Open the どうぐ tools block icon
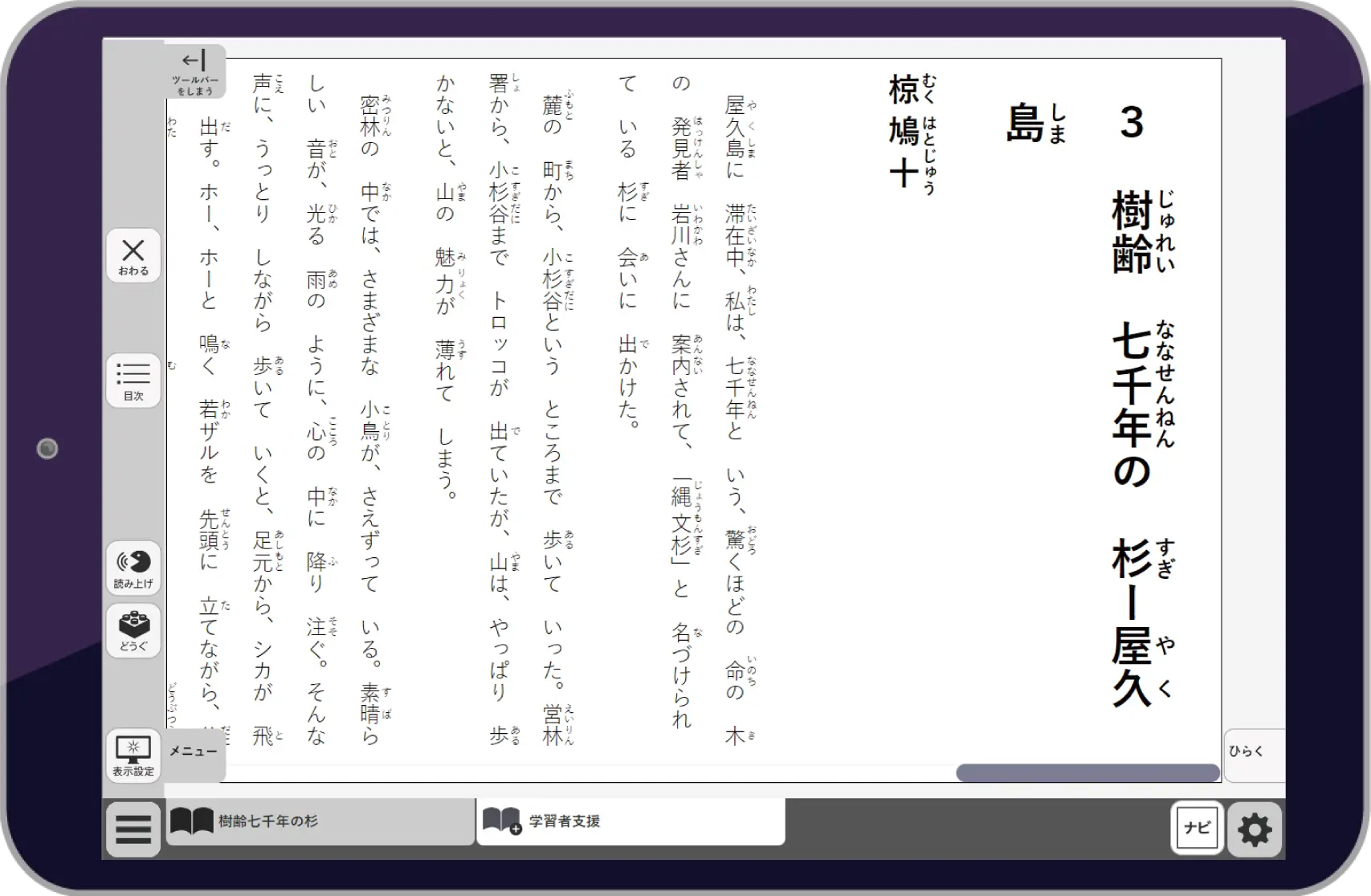 133,631
